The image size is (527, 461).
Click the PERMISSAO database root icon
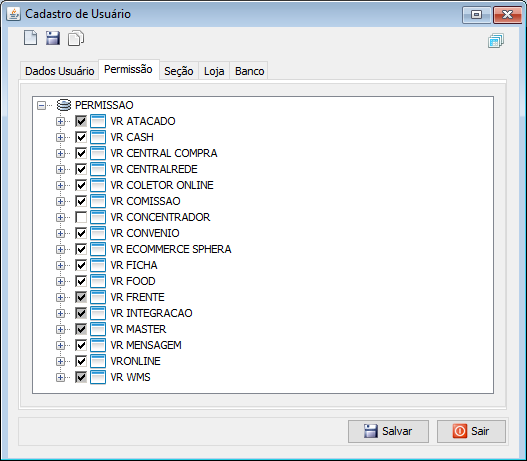64,105
